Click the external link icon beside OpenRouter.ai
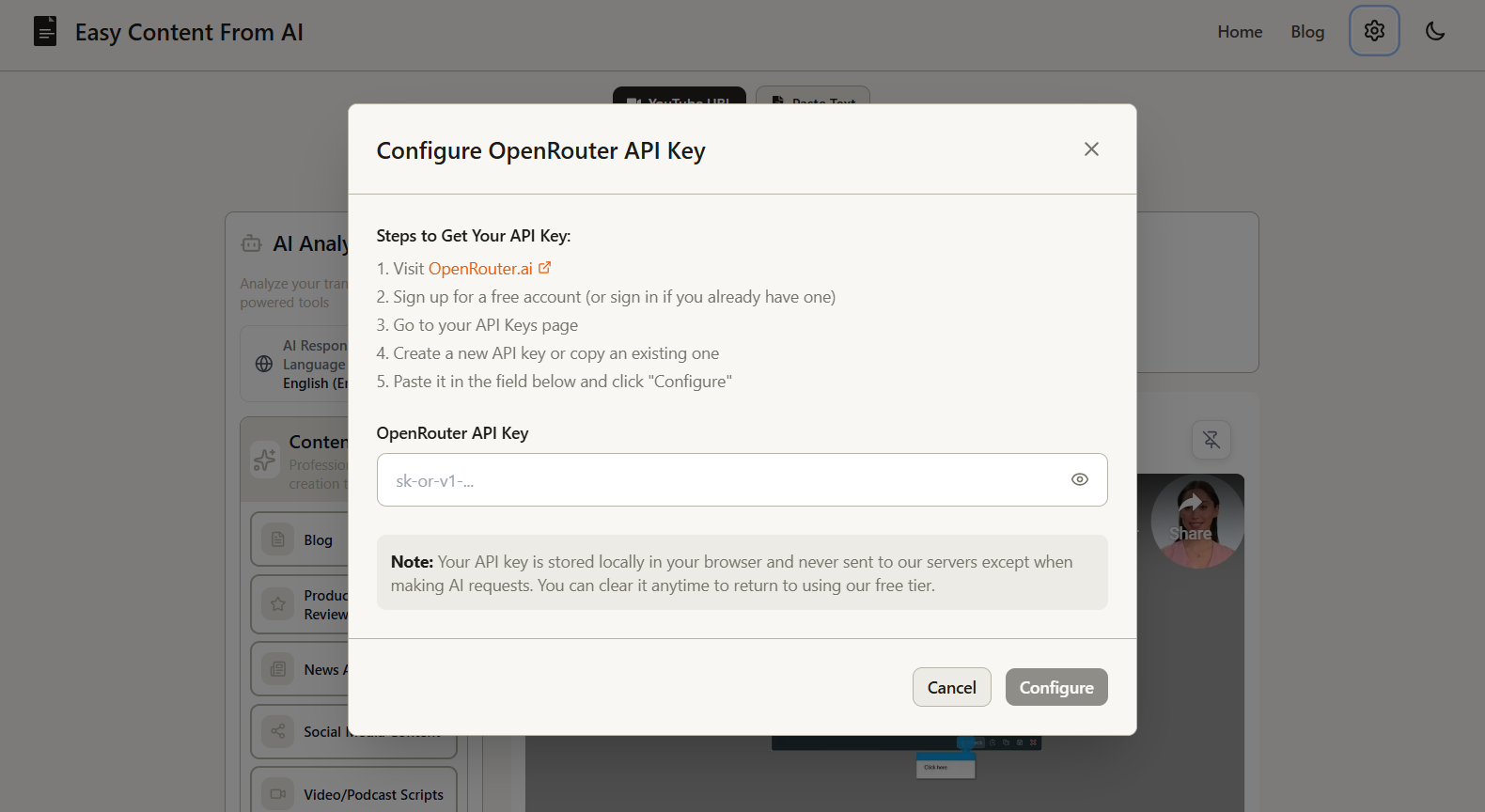The image size is (1485, 812). click(x=544, y=268)
